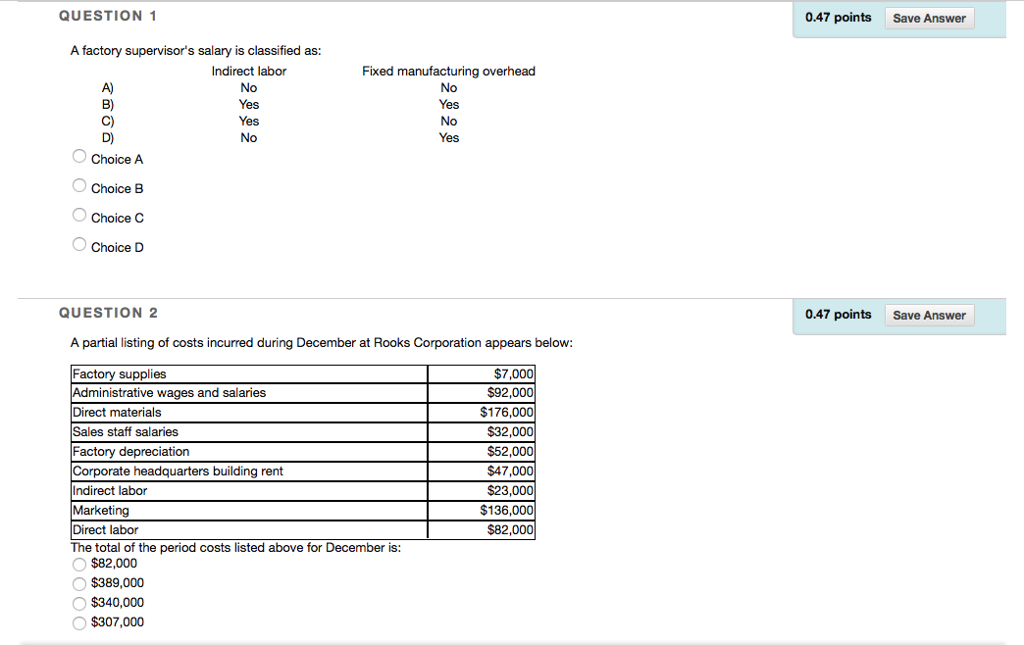This screenshot has width=1024, height=645.
Task: Select Choice A for Question 1
Action: coord(79,156)
